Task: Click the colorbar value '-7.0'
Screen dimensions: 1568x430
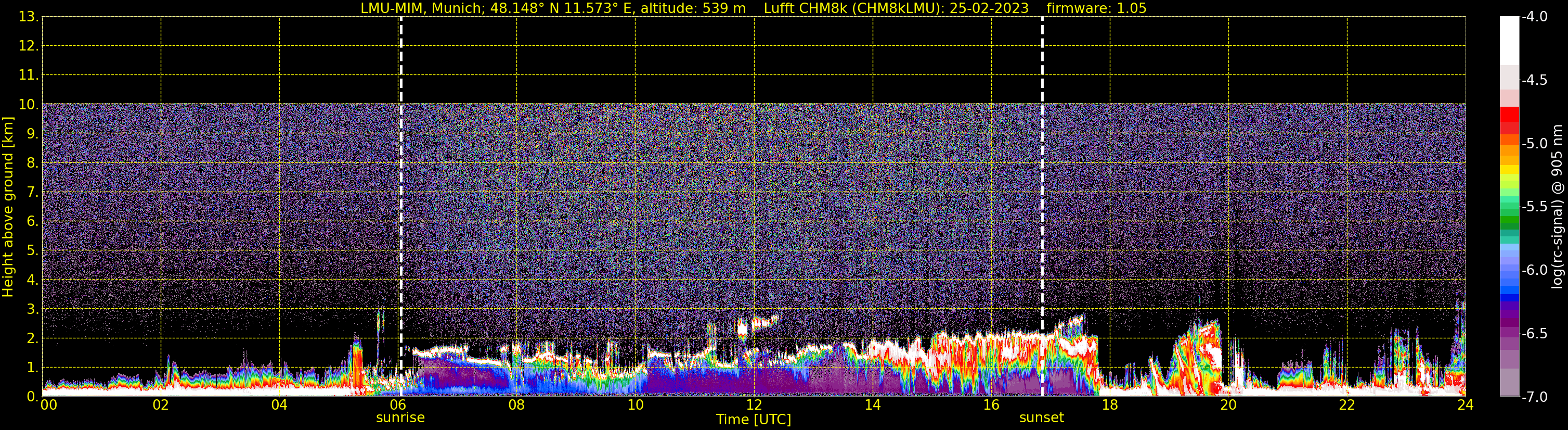Action: [1534, 397]
